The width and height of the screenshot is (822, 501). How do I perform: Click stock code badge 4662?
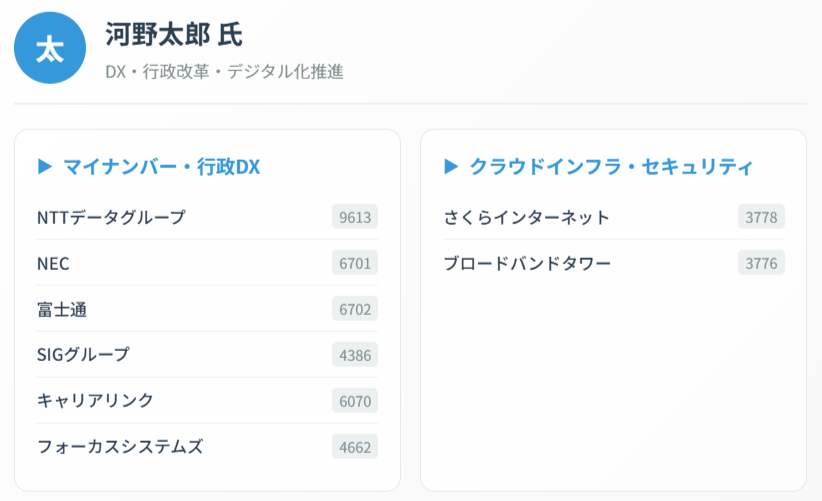355,446
